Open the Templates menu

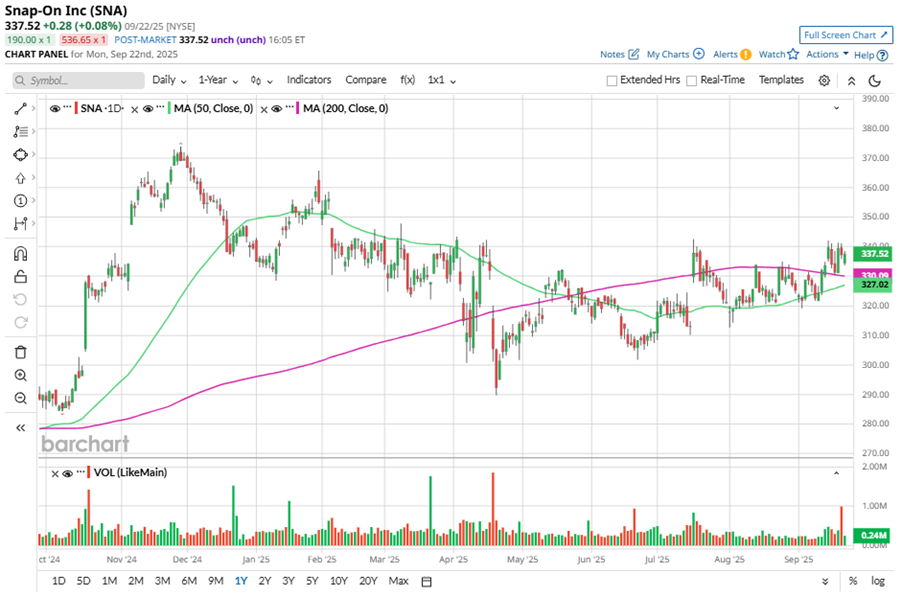tap(781, 80)
